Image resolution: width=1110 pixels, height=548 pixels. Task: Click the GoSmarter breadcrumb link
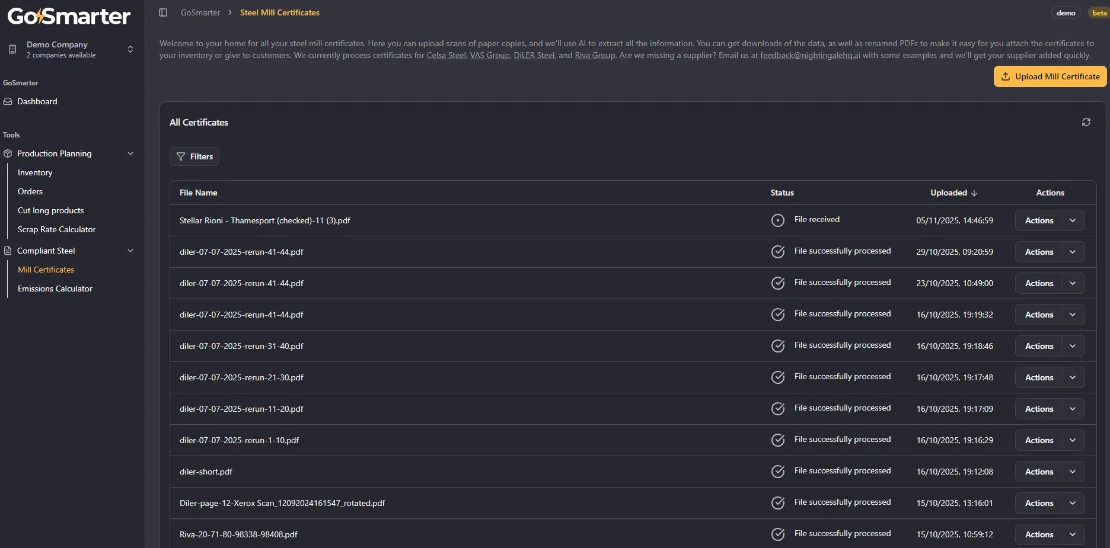pyautogui.click(x=200, y=12)
